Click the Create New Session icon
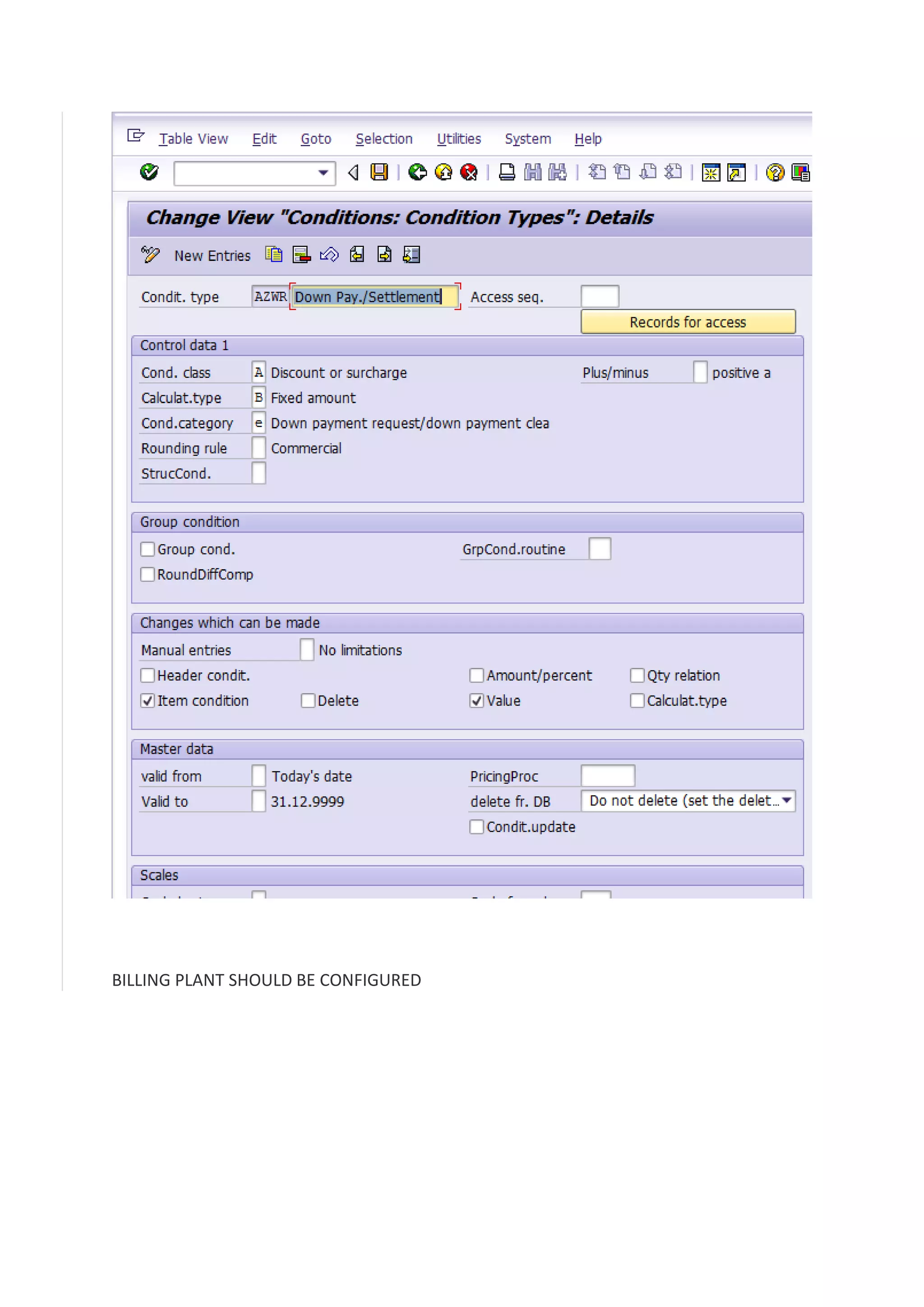 711,172
